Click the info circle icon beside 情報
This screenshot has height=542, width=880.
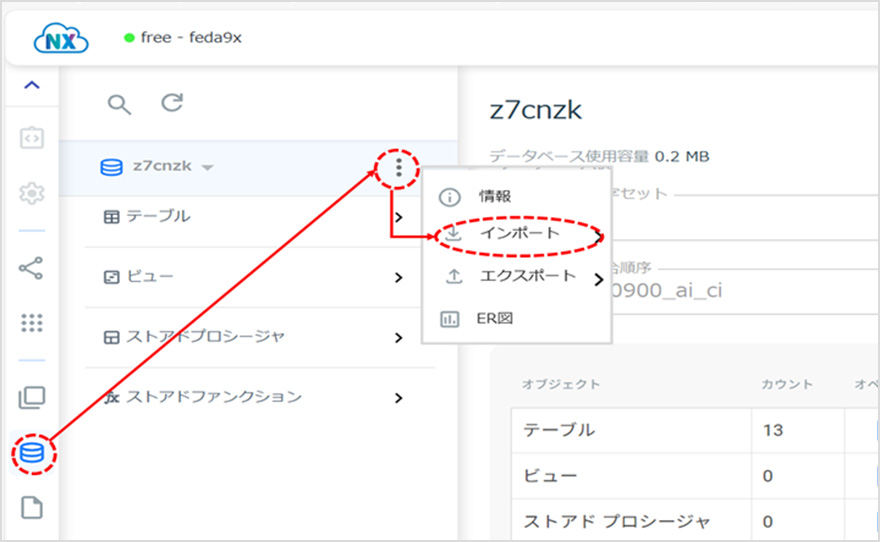[450, 197]
